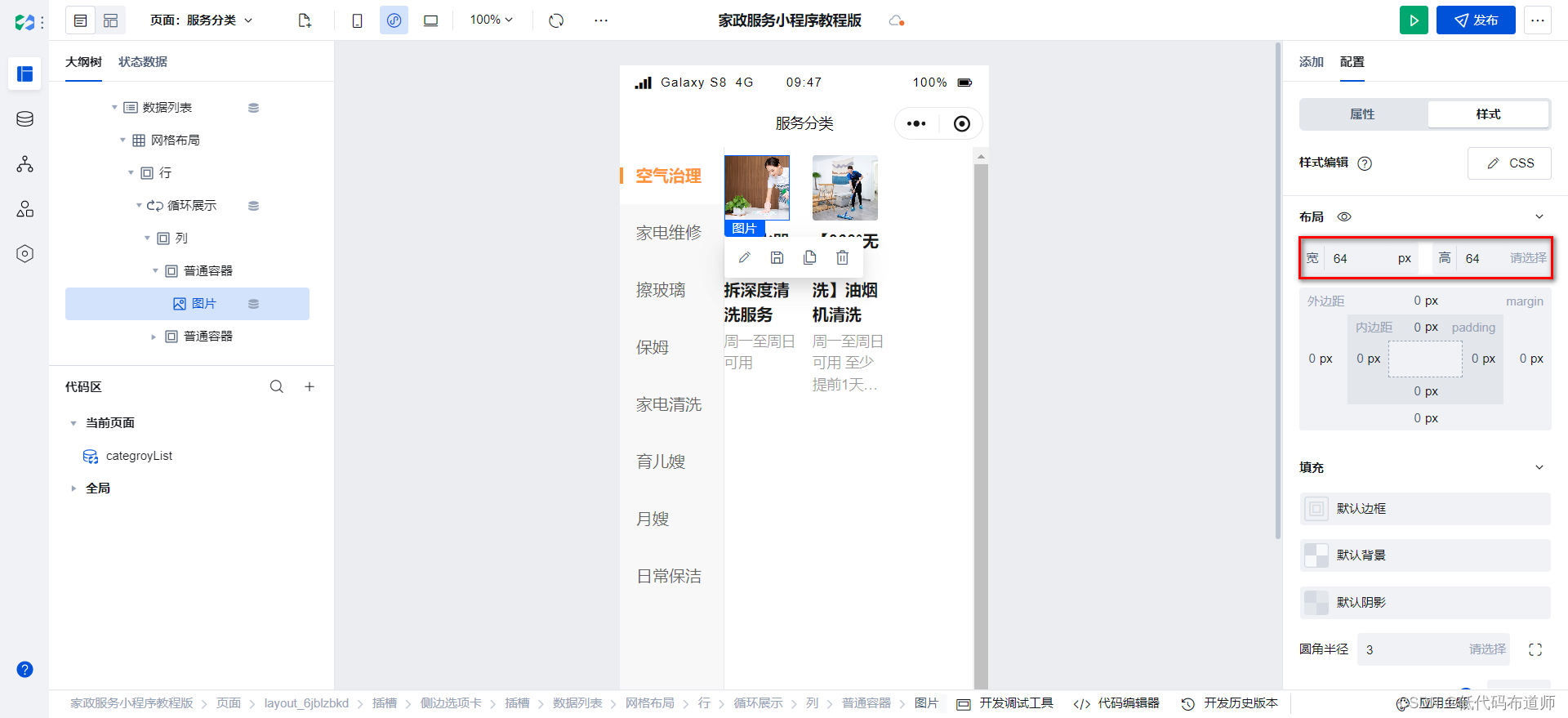1568x718 pixels.
Task: Collapse the 循环展示 tree node
Action: 139,206
